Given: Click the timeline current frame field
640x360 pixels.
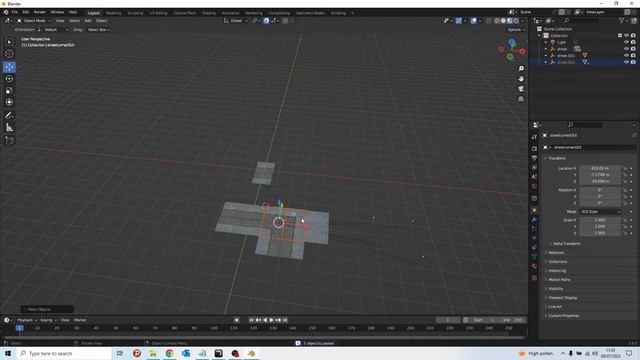Looking at the screenshot, I should 448,320.
